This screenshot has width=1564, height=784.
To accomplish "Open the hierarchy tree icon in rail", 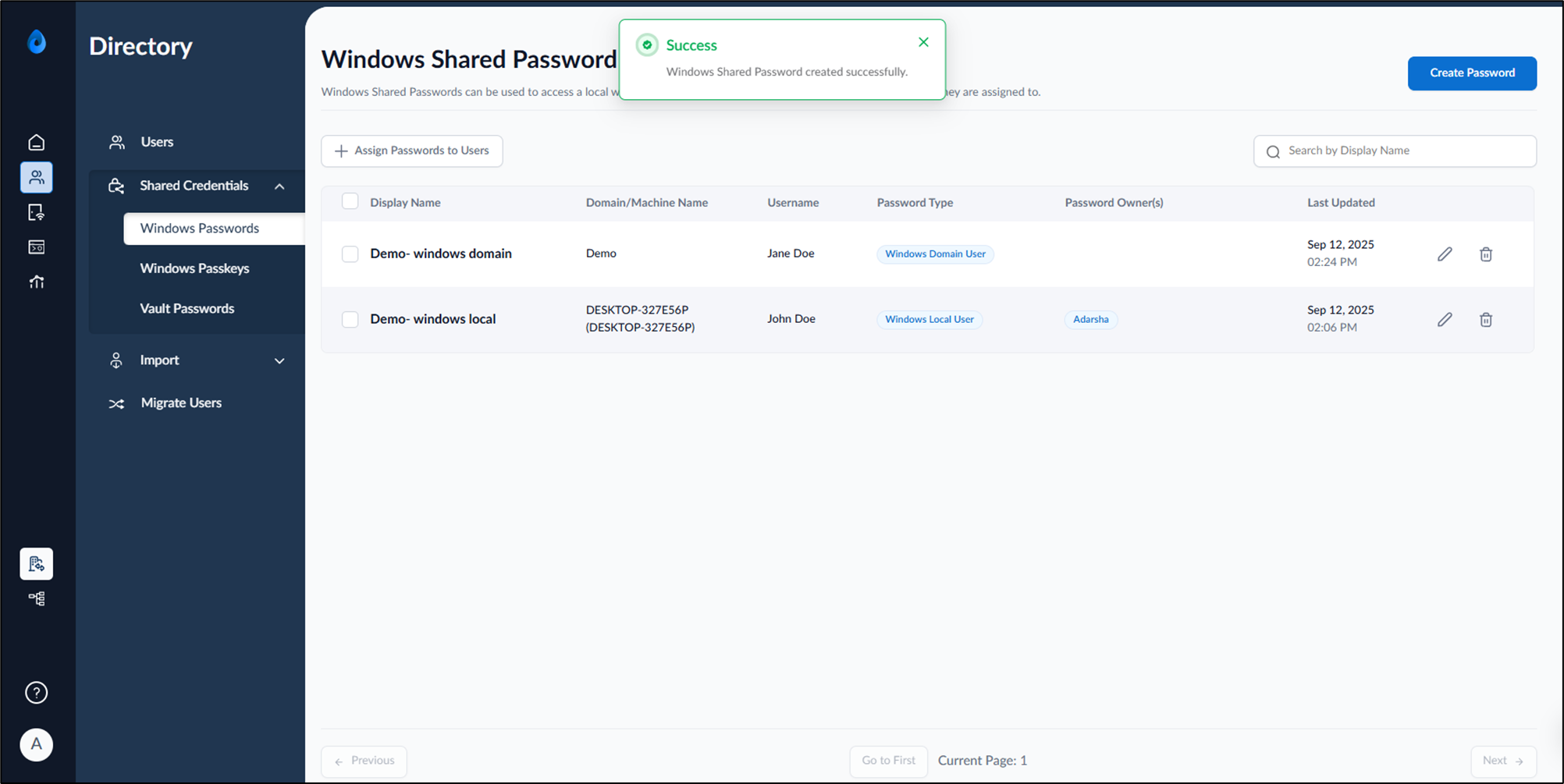I will (x=36, y=598).
